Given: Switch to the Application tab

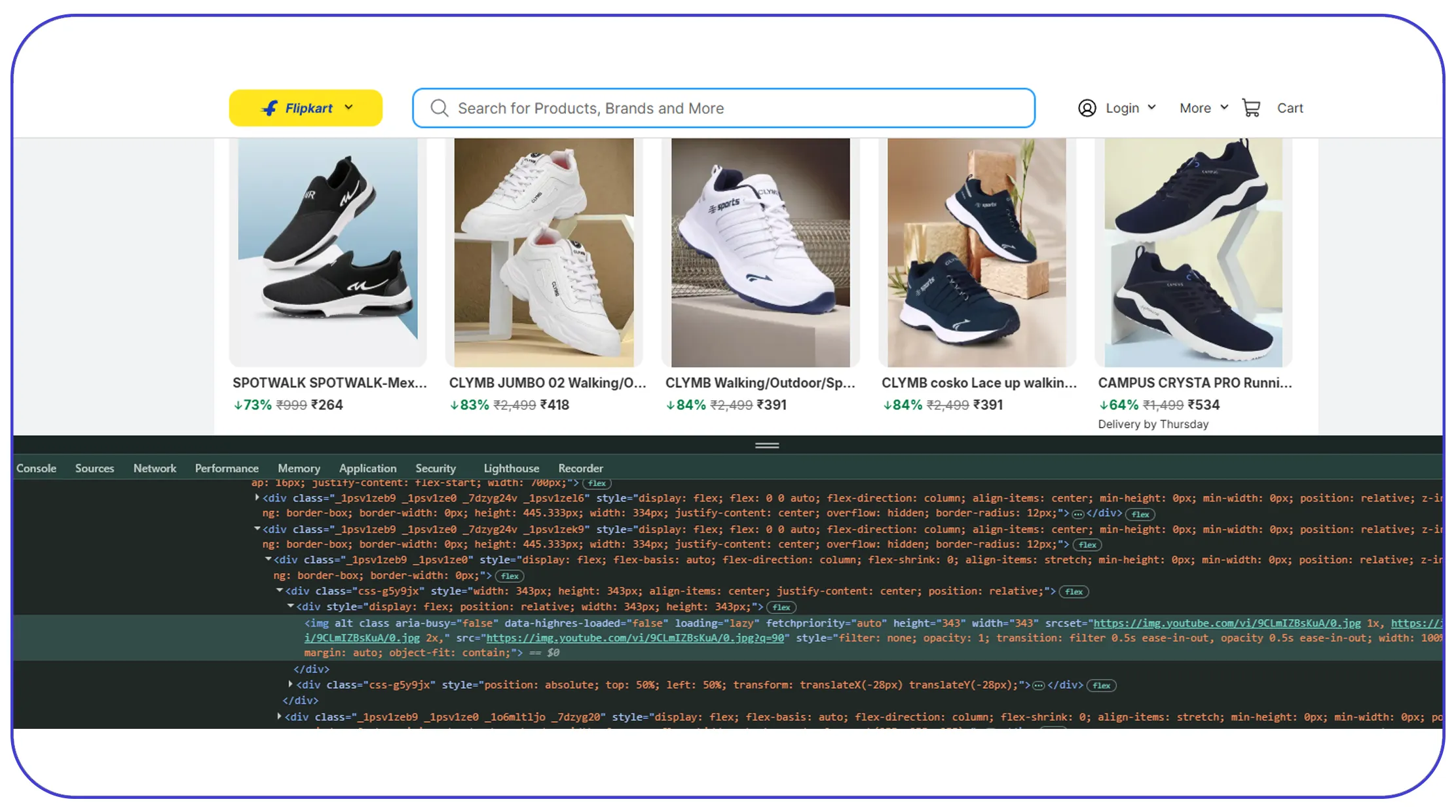Looking at the screenshot, I should (367, 468).
